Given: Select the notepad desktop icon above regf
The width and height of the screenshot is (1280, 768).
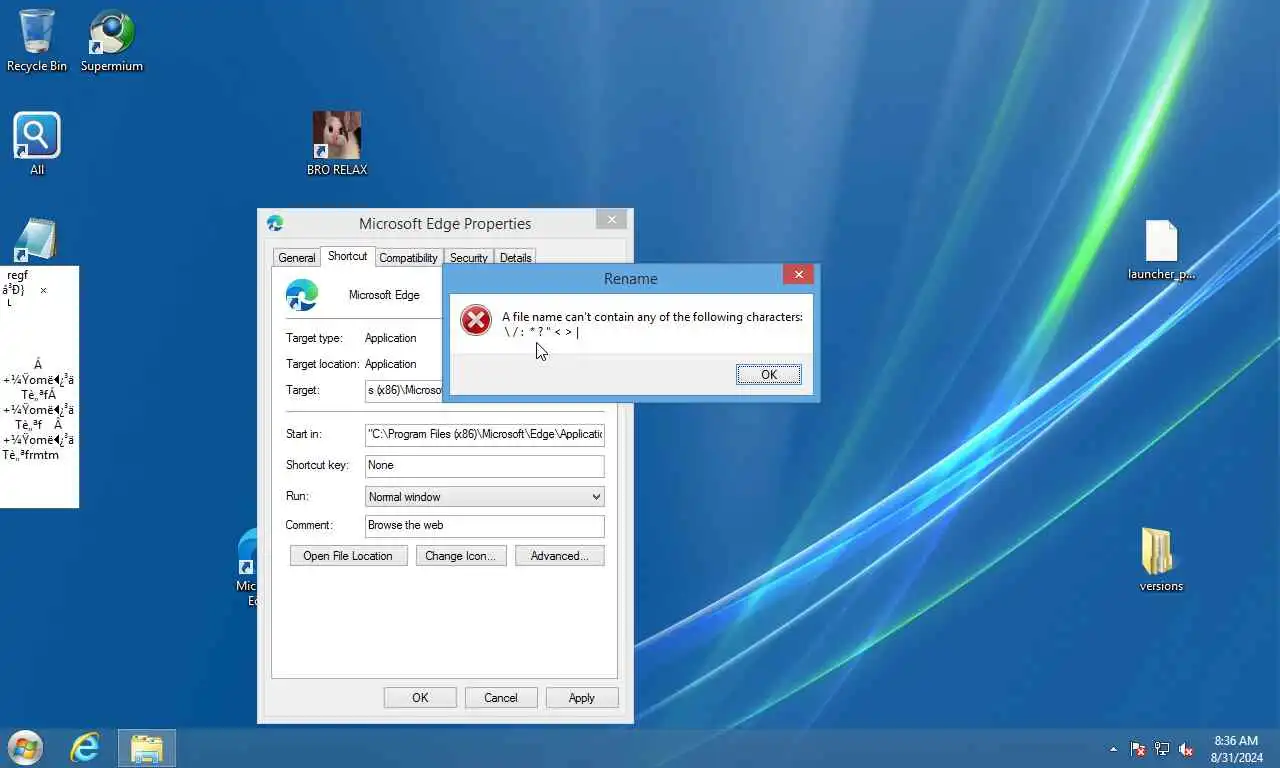Looking at the screenshot, I should tap(36, 240).
